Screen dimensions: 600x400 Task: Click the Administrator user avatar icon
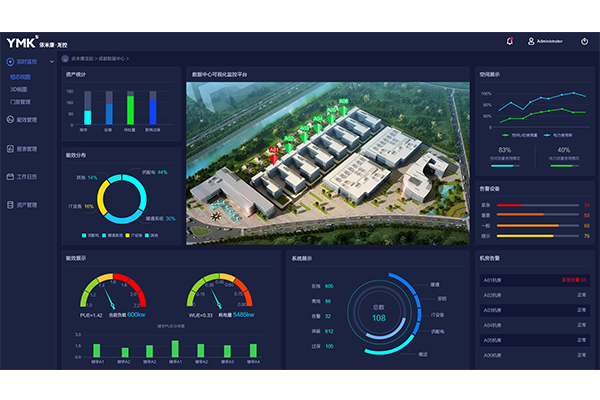[531, 42]
